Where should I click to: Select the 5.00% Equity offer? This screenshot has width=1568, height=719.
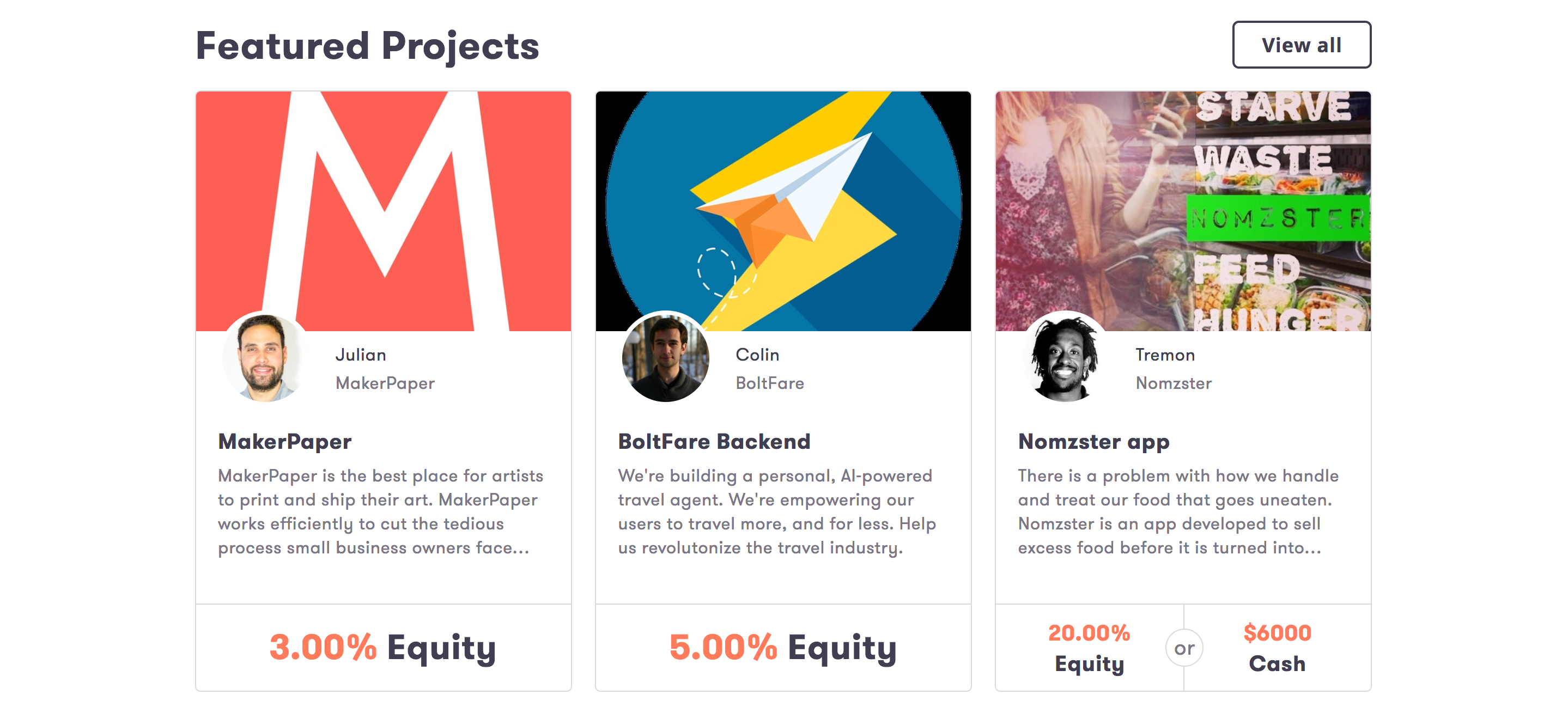(x=783, y=647)
